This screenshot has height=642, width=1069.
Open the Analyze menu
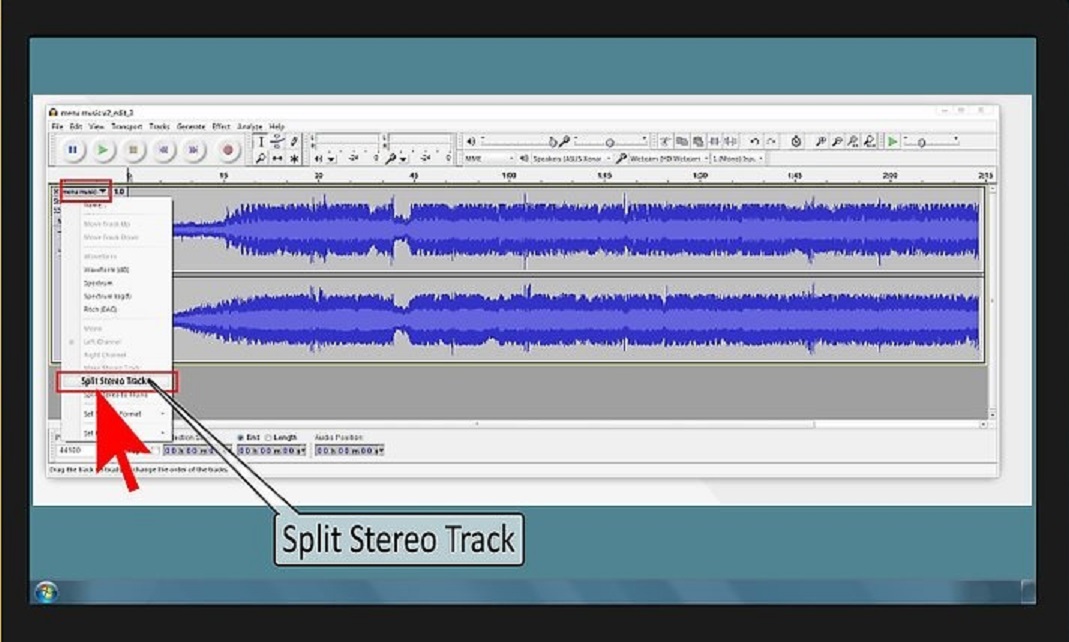tap(250, 127)
